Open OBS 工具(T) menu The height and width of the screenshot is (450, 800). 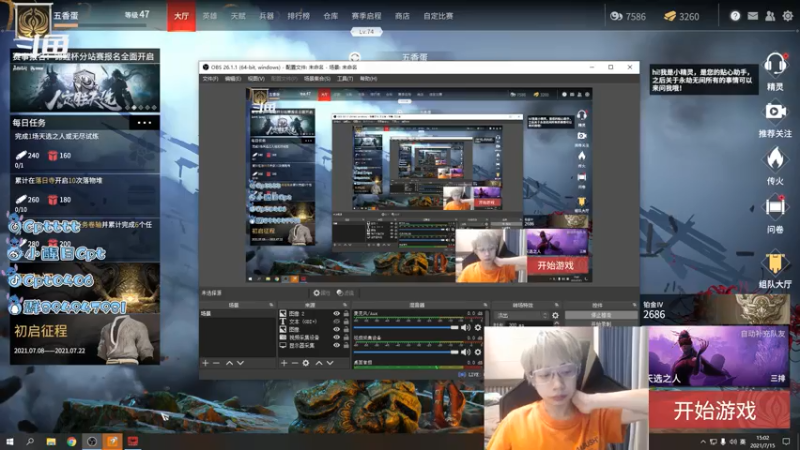(345, 79)
